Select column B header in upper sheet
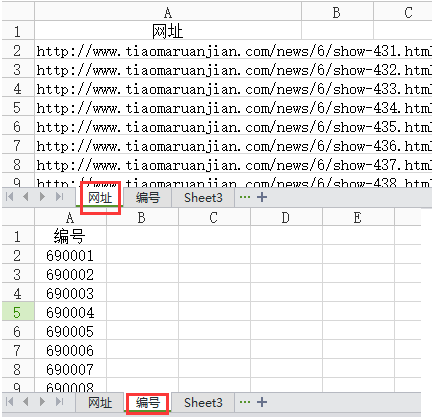The height and width of the screenshot is (417, 432). click(x=337, y=13)
